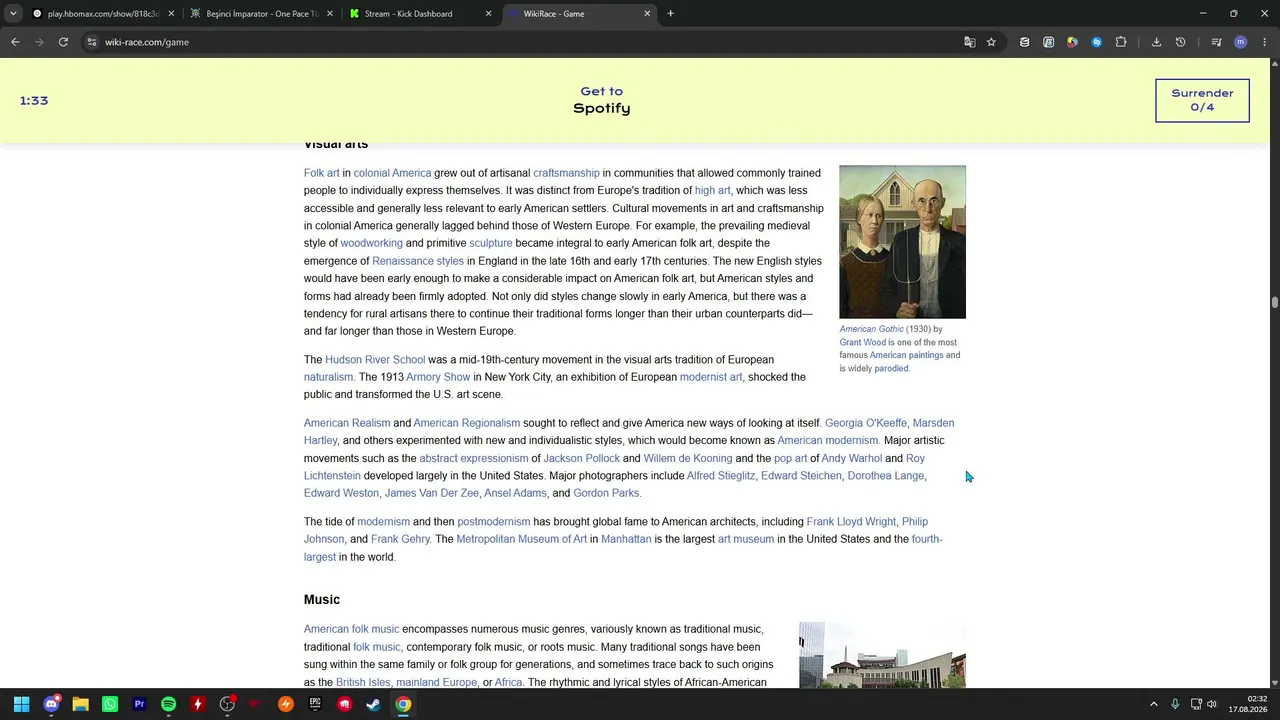The image size is (1280, 720).
Task: Open the Ansel Adams link
Action: tap(516, 493)
